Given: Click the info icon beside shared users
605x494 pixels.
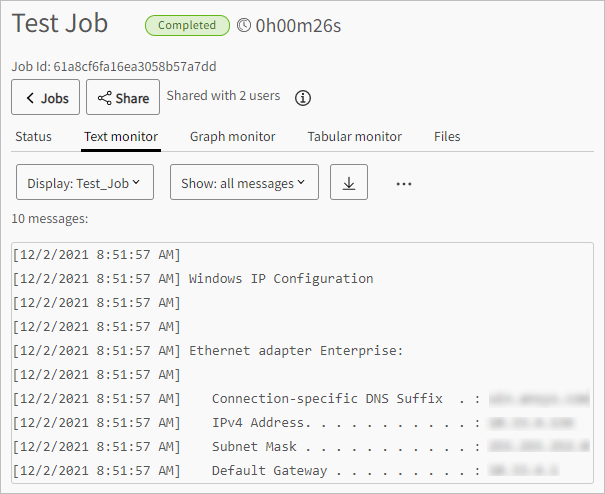Looking at the screenshot, I should click(x=303, y=98).
